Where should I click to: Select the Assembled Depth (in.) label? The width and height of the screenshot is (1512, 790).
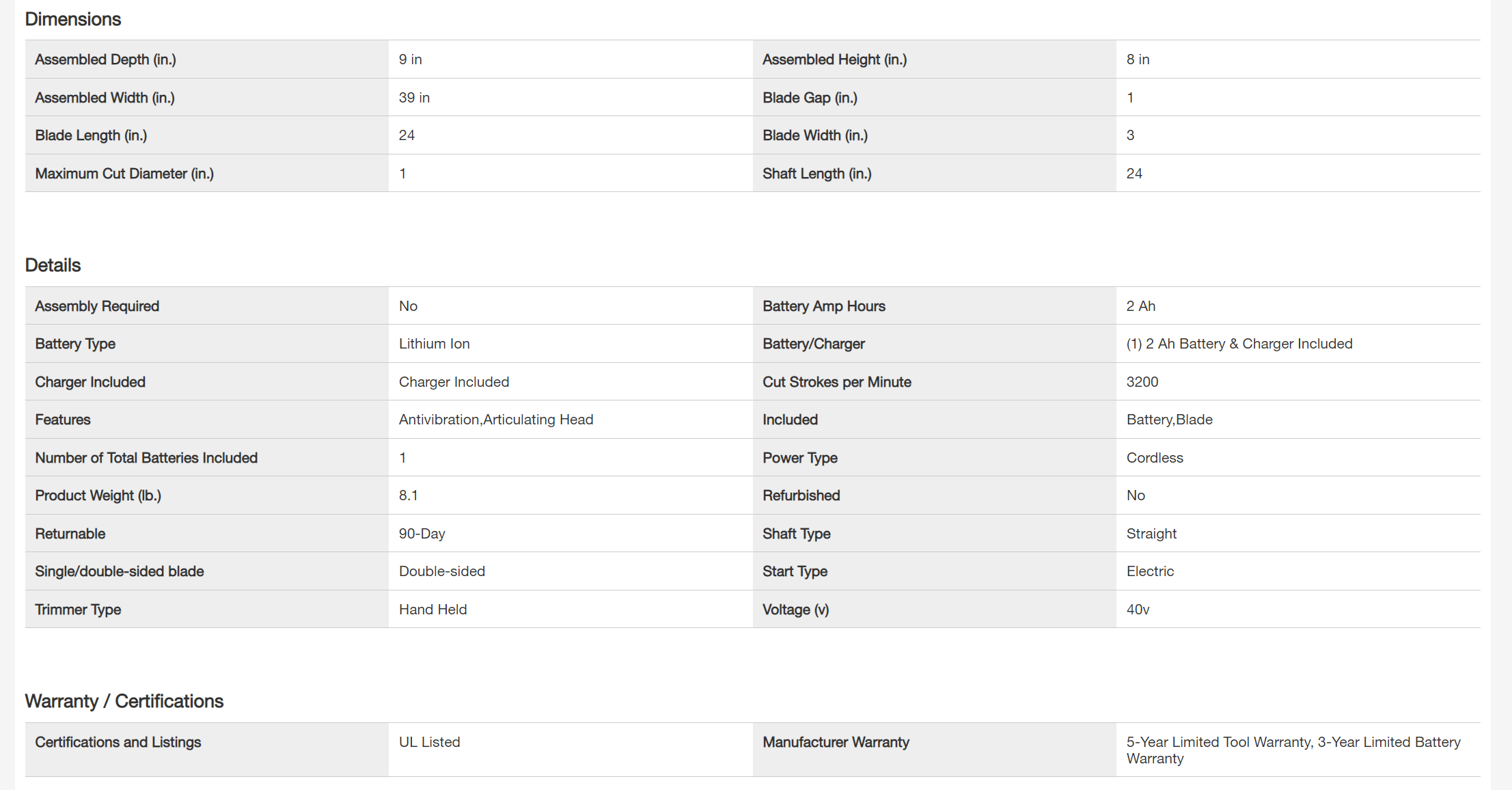click(x=105, y=59)
